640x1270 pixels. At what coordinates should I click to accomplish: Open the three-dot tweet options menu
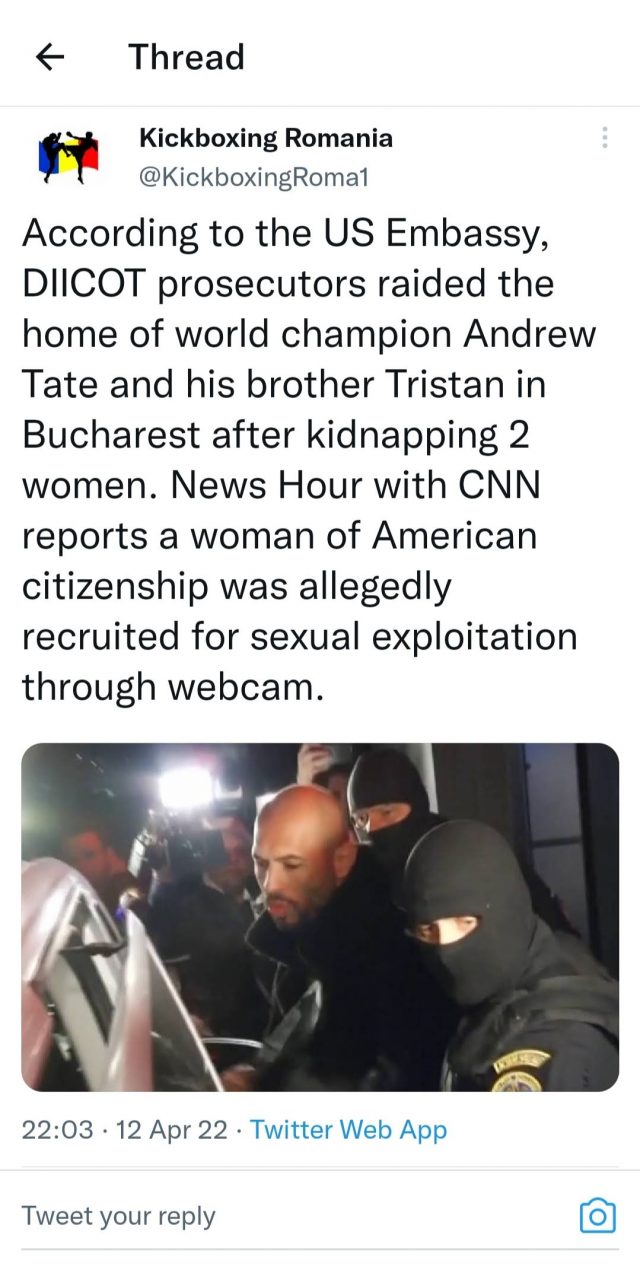[x=604, y=138]
